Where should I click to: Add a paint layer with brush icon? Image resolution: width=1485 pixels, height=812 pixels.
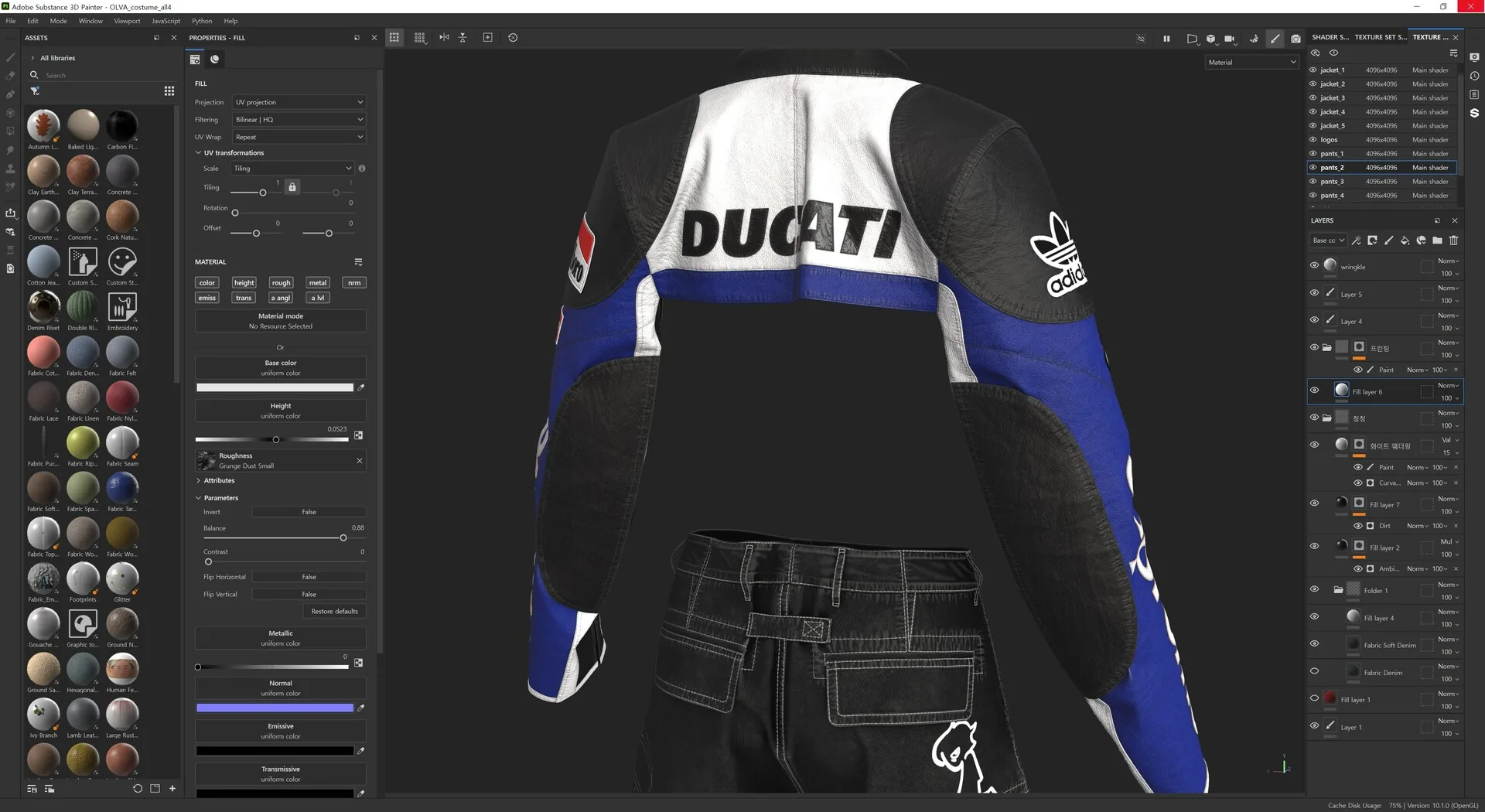click(x=1388, y=241)
